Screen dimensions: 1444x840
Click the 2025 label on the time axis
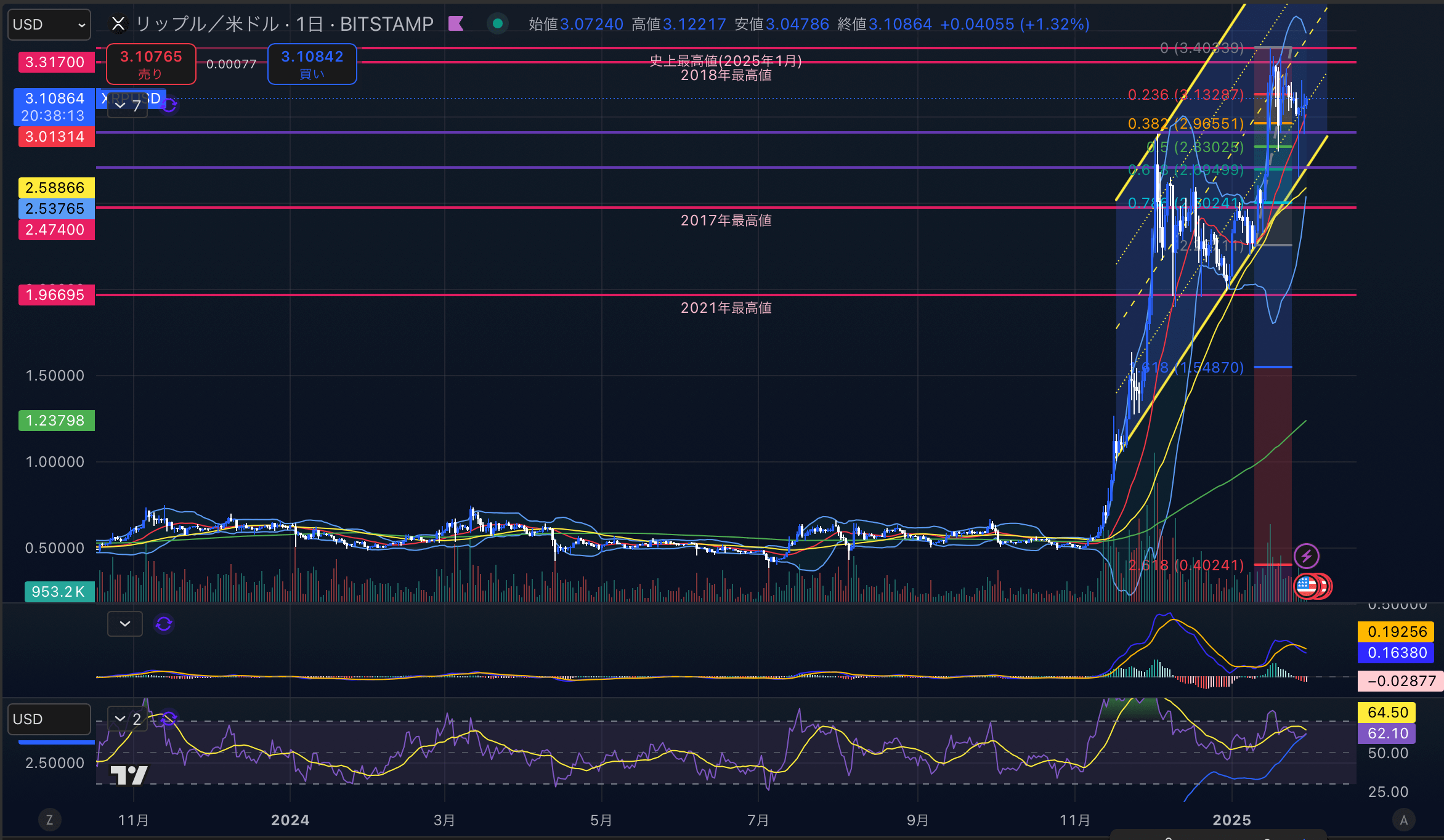(1232, 820)
